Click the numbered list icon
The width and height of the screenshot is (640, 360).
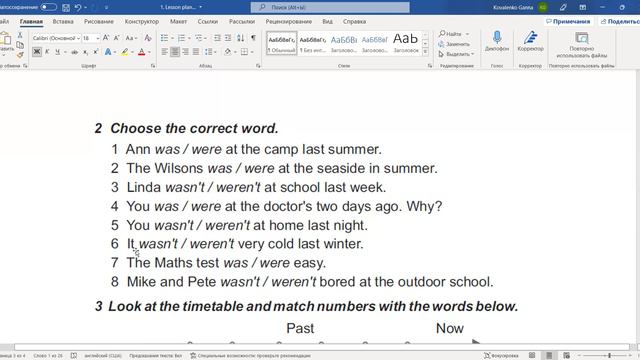coord(181,38)
